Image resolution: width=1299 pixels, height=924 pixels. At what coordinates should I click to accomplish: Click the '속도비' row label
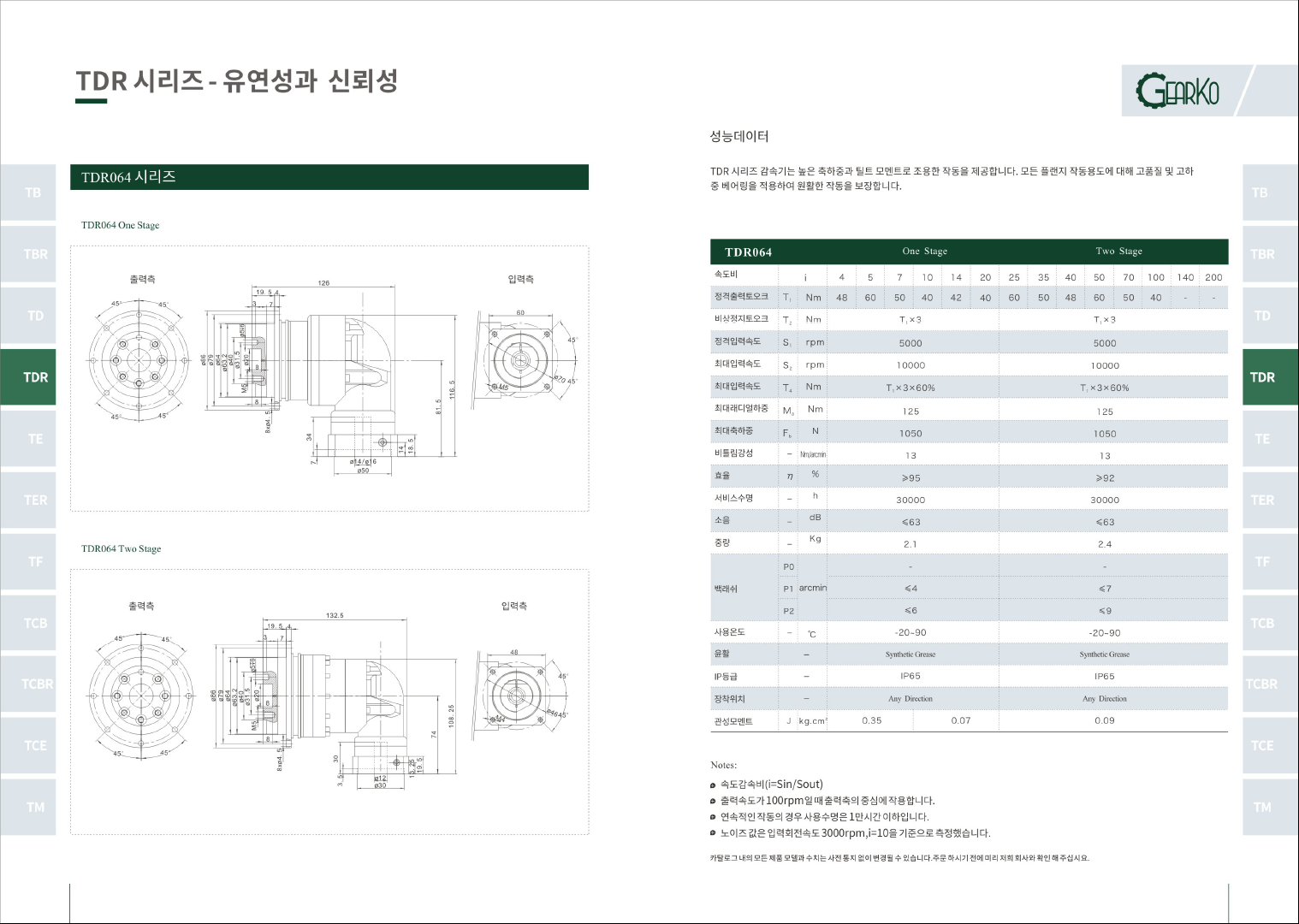pos(726,275)
